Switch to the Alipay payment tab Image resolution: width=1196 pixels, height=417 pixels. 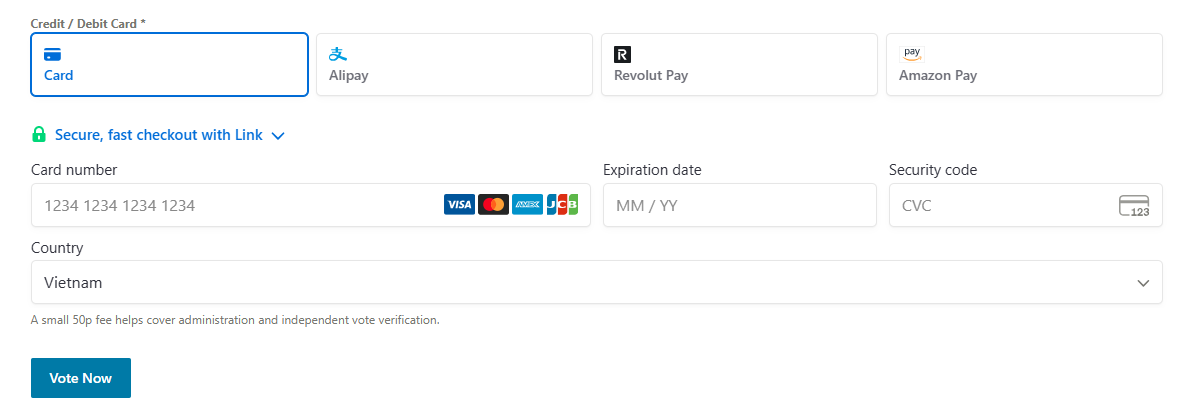point(454,65)
